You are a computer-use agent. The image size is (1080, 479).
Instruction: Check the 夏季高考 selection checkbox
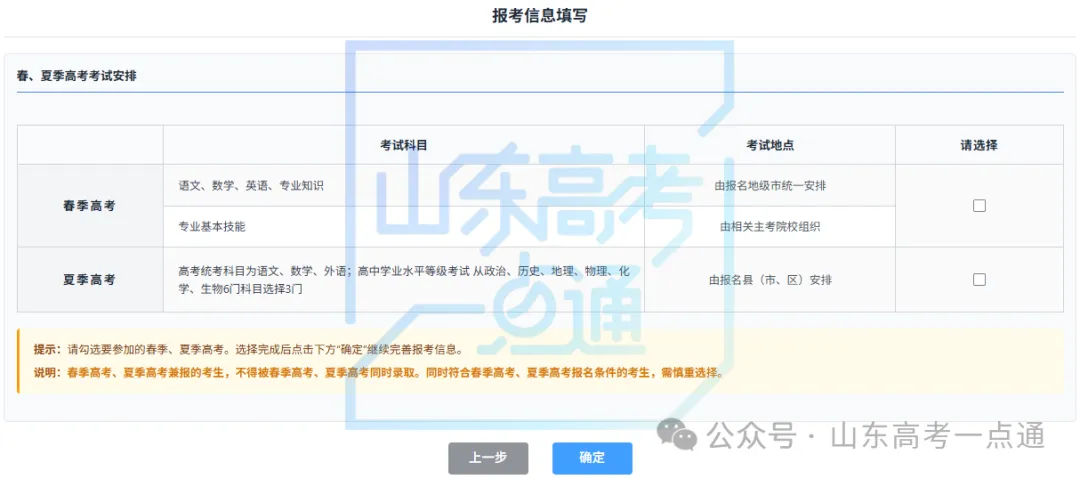click(x=979, y=279)
